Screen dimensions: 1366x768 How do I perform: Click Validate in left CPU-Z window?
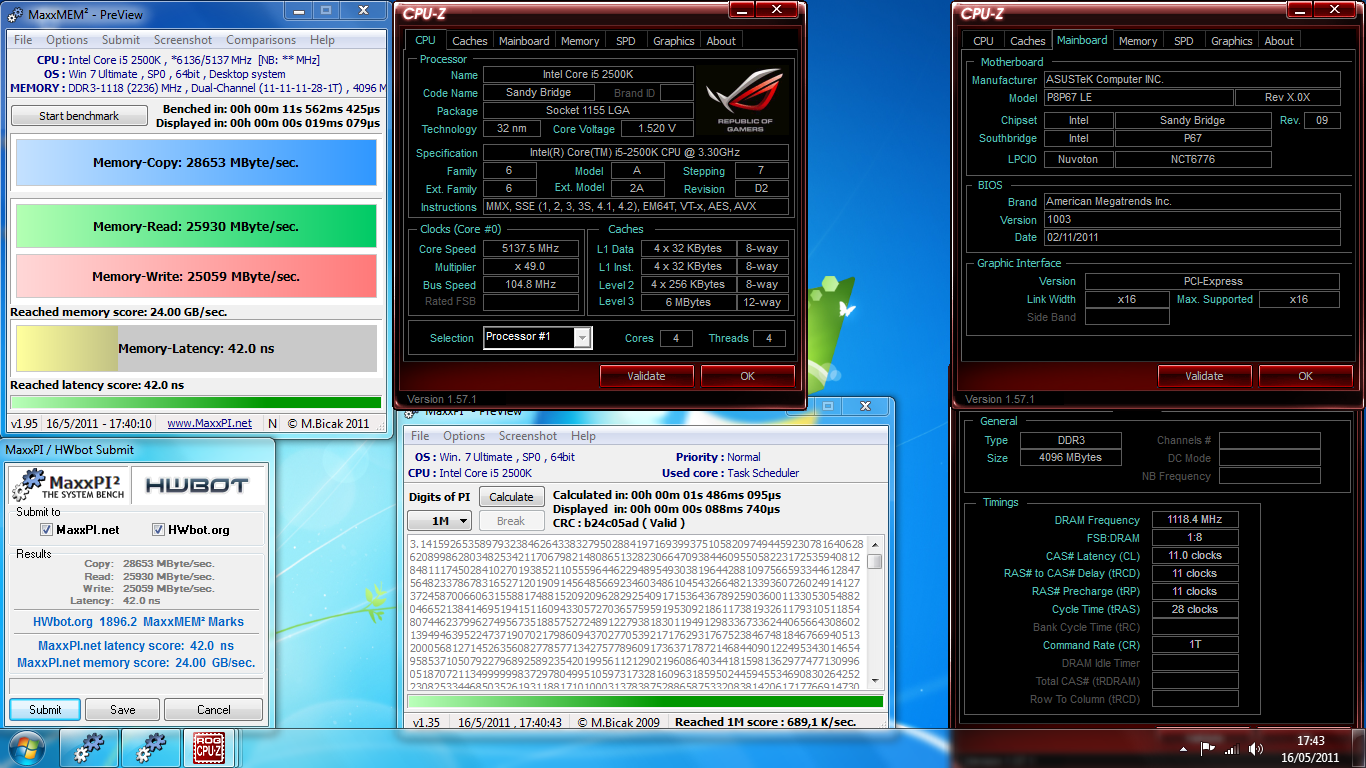click(x=646, y=376)
